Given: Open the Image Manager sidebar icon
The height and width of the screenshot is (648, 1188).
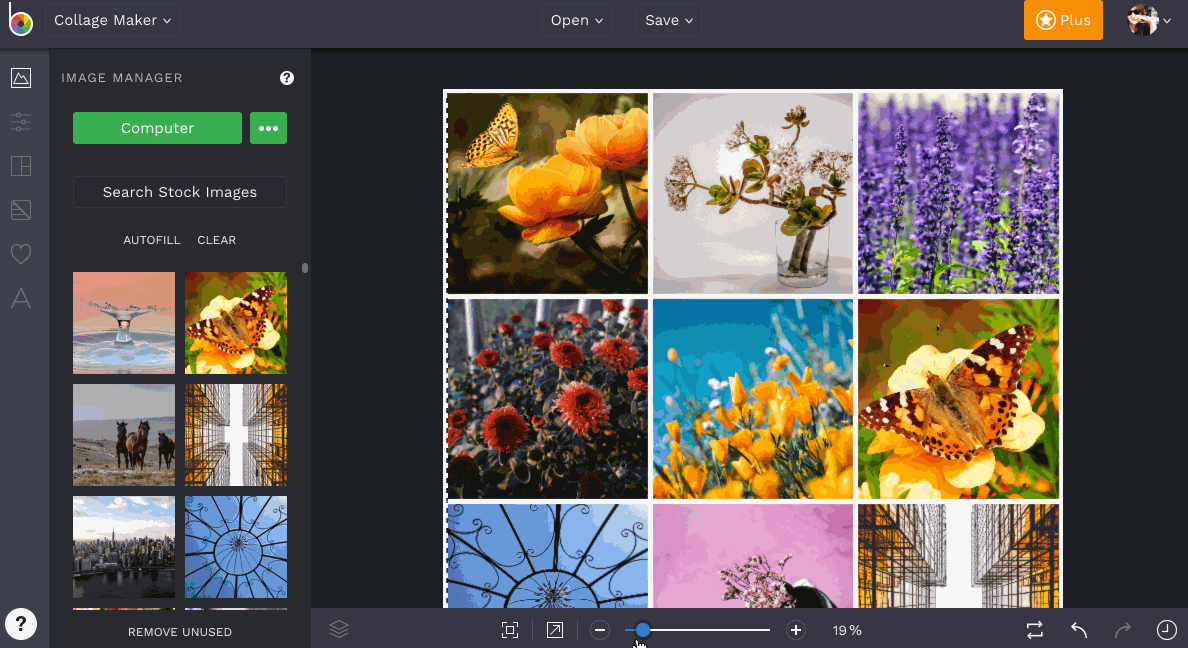Looking at the screenshot, I should (x=21, y=77).
